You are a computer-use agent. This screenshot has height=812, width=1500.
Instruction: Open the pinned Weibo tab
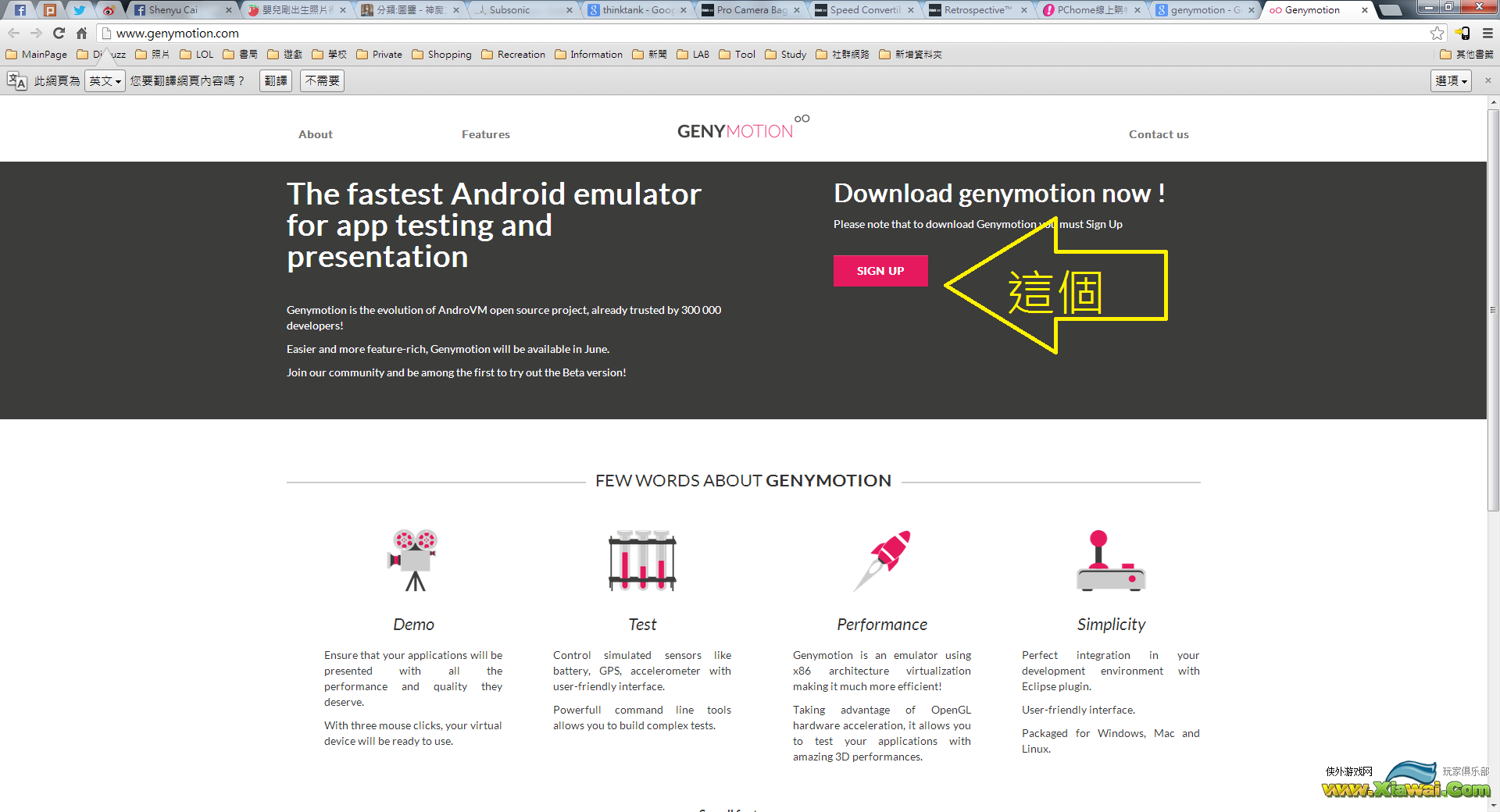109,10
